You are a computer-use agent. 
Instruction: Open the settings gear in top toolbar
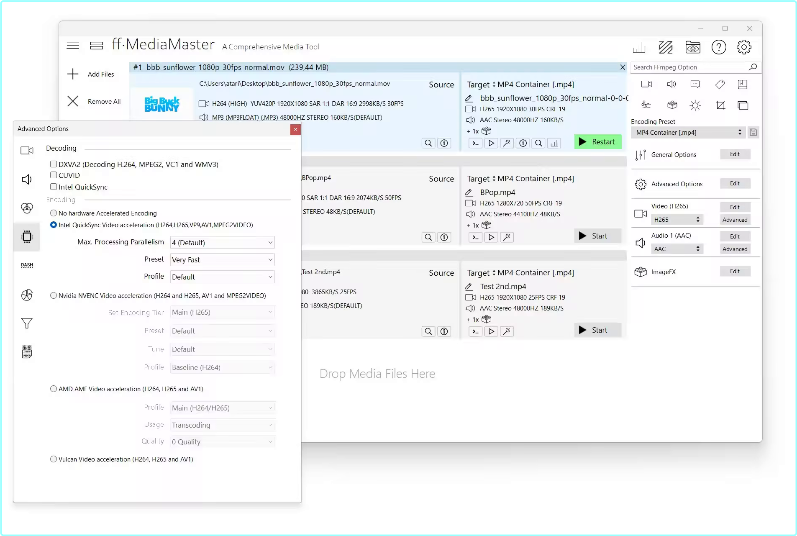[744, 47]
